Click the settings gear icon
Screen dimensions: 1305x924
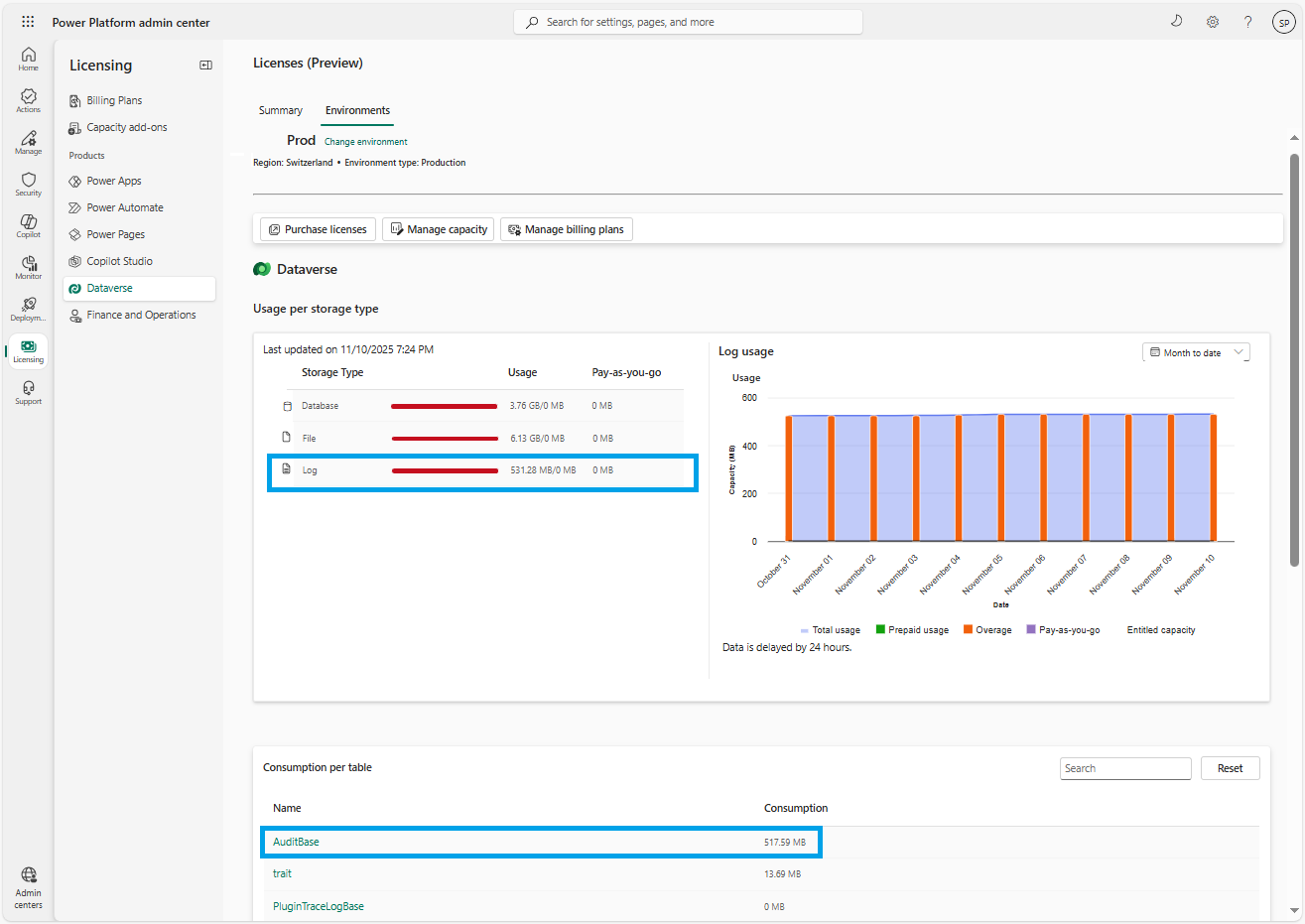(x=1213, y=22)
